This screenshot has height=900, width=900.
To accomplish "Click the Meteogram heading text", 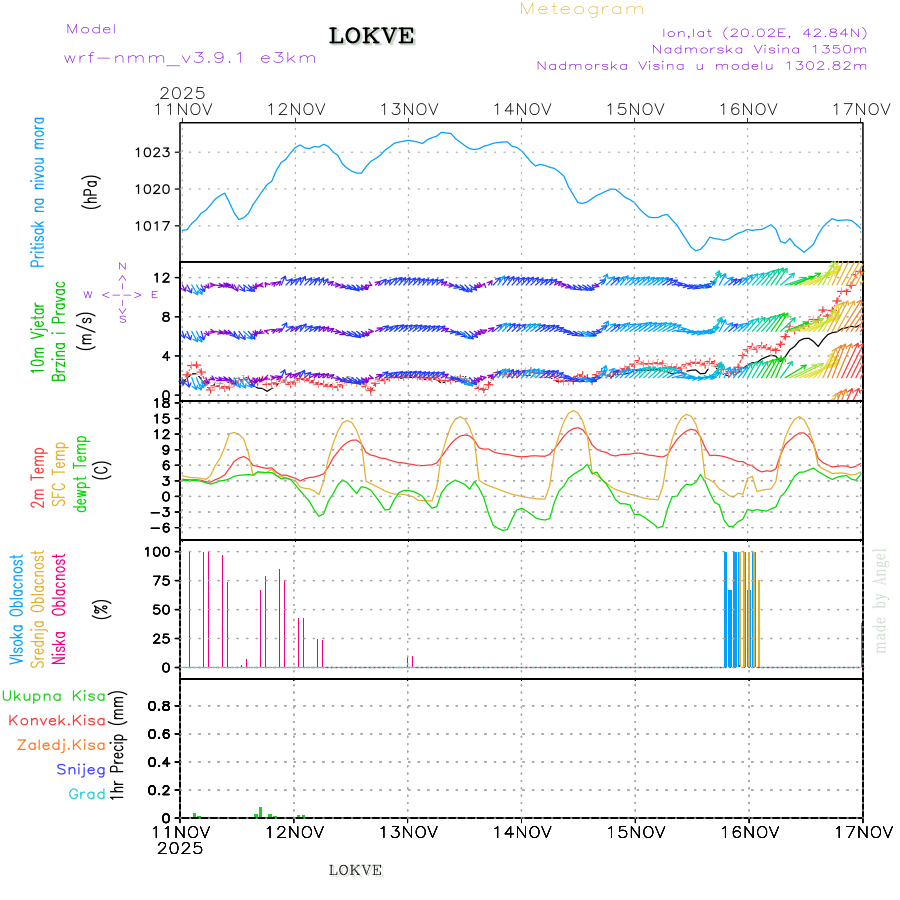I will point(582,9).
